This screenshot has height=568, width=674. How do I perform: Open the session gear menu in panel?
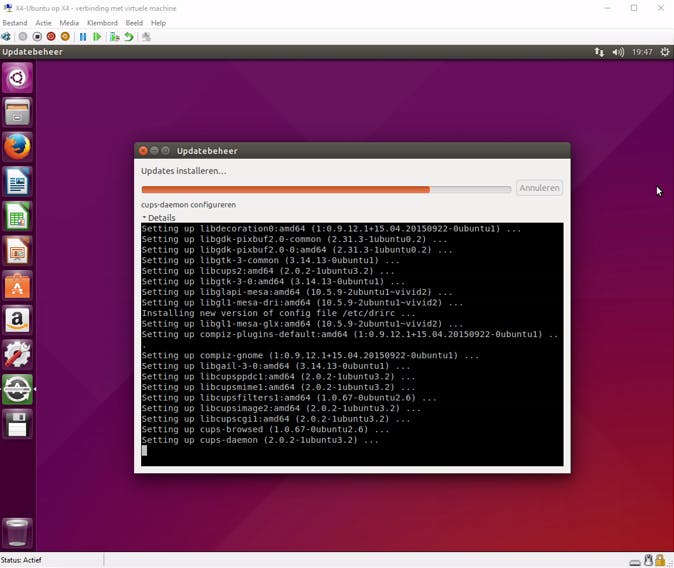pos(665,52)
